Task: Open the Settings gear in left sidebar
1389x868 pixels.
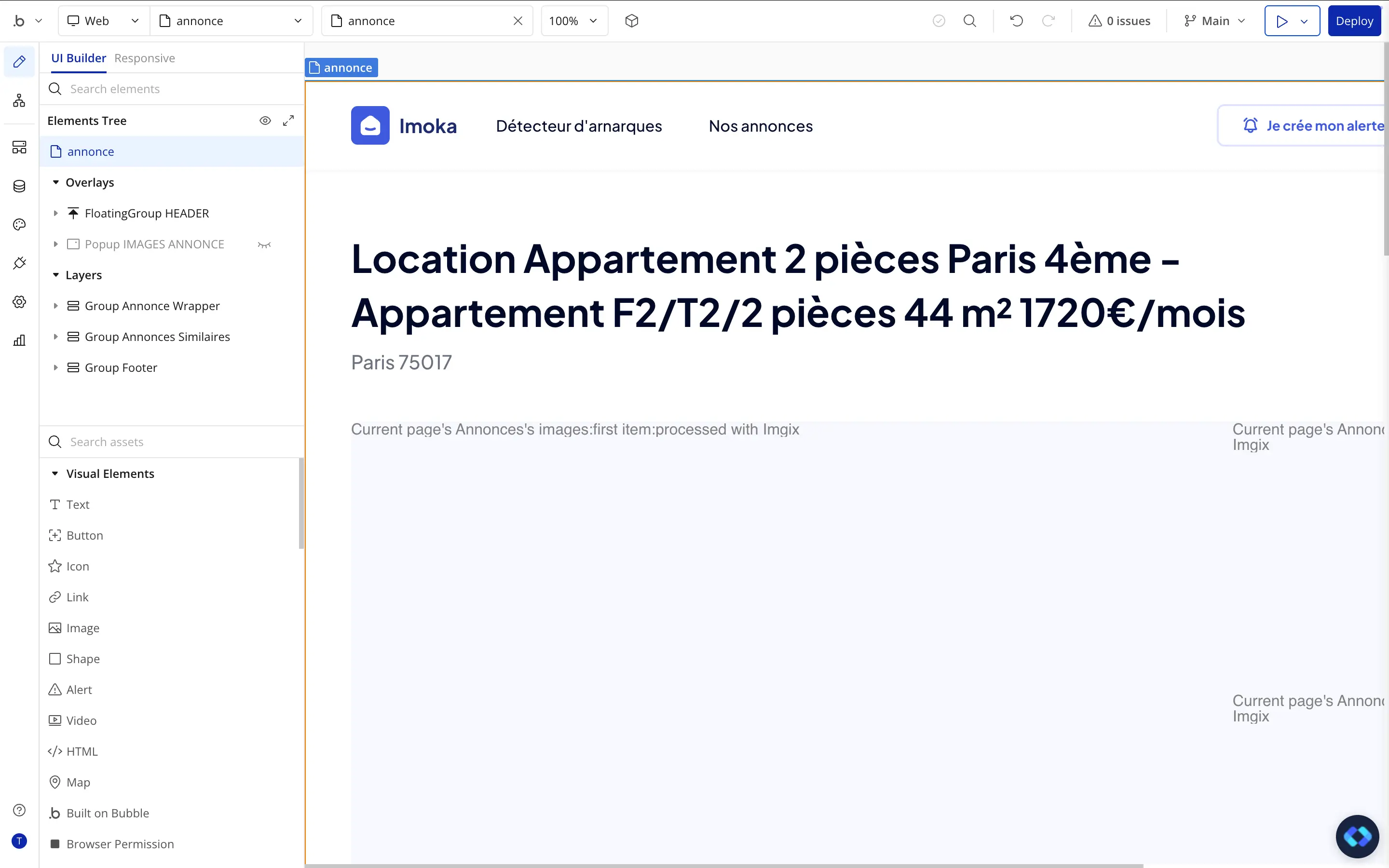Action: coord(19,302)
